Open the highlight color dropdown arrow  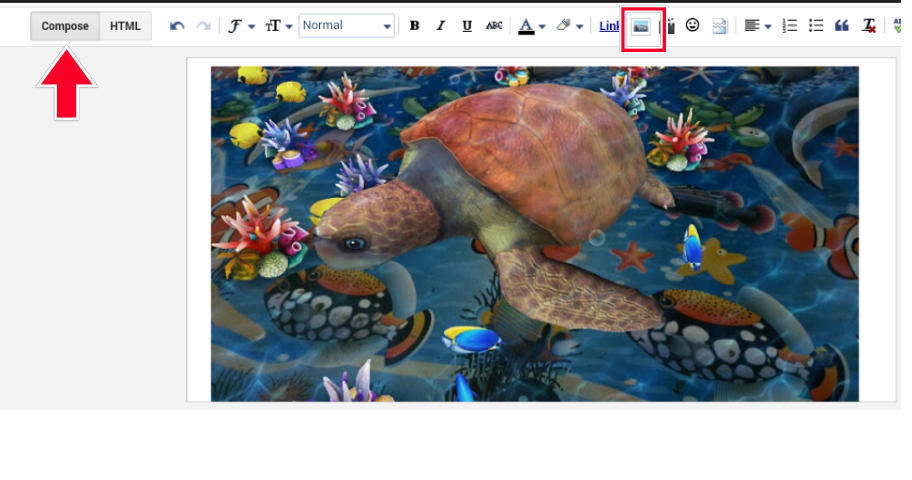(579, 27)
